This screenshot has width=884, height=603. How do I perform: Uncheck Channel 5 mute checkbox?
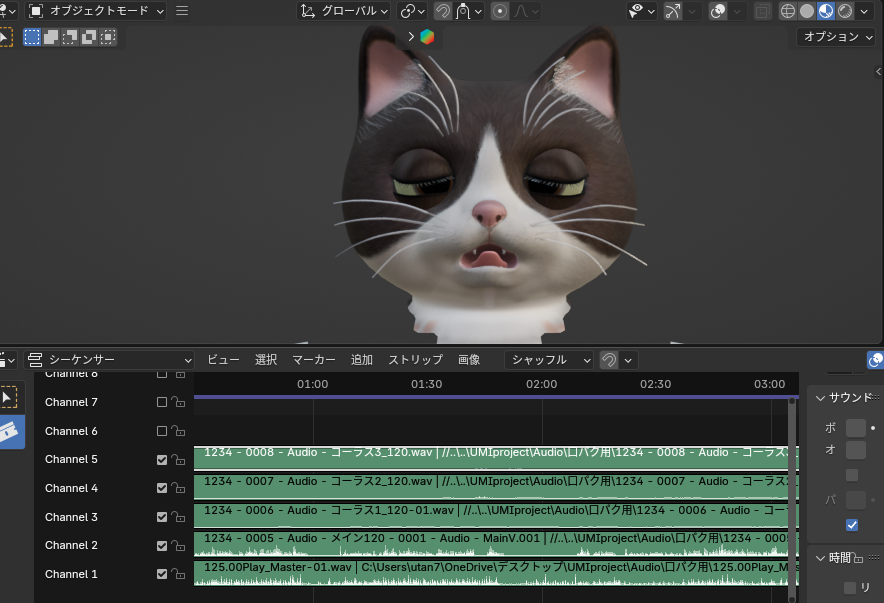click(162, 460)
